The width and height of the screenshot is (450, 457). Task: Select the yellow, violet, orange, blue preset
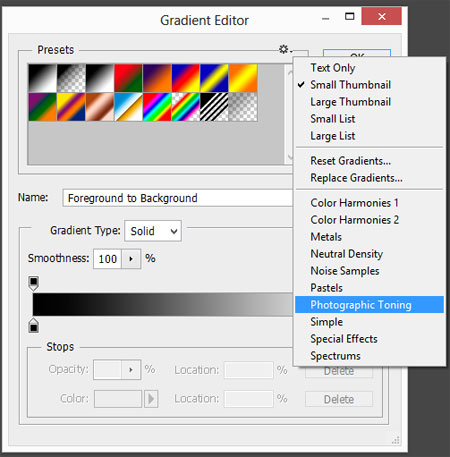[x=71, y=107]
